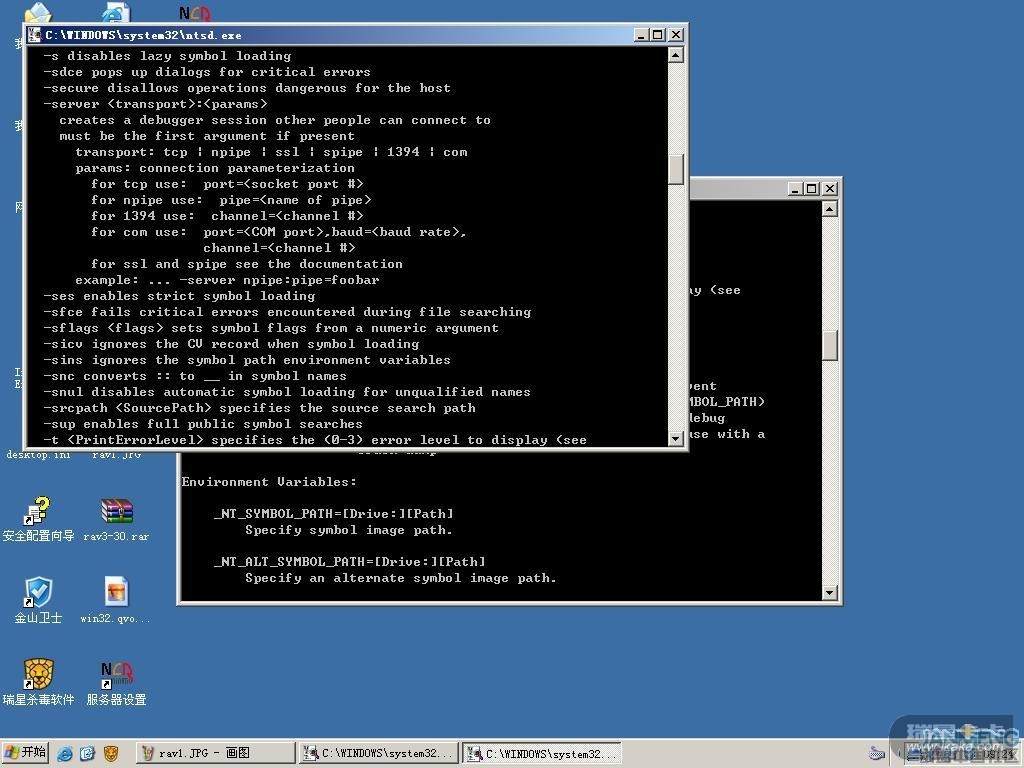Maximize the ntsd.exe console window
Screen dimensions: 1024x768
point(658,35)
